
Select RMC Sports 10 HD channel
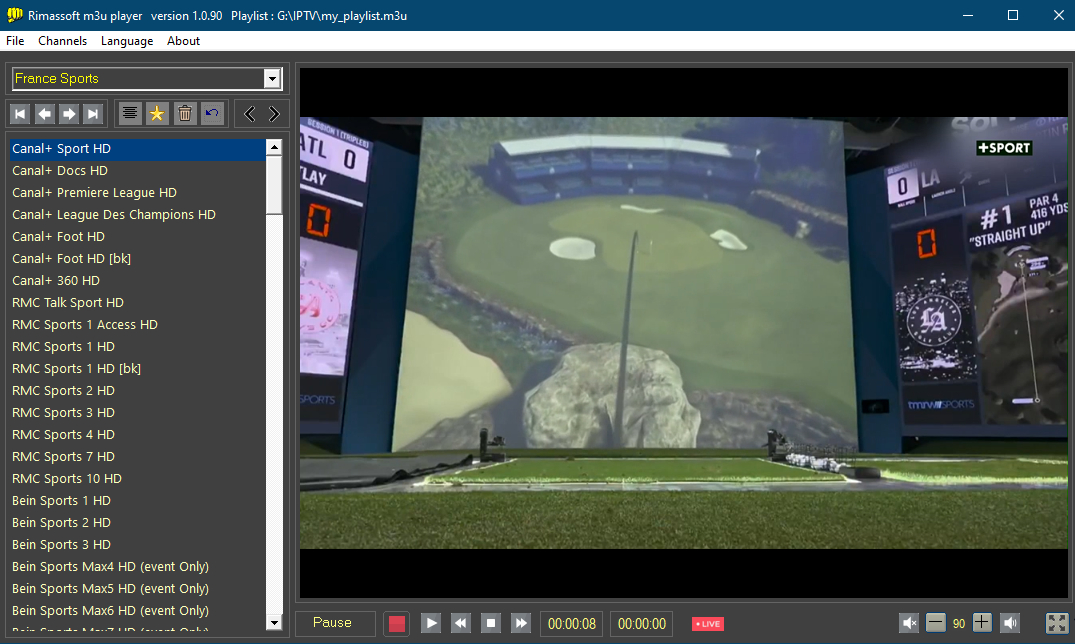pyautogui.click(x=137, y=478)
